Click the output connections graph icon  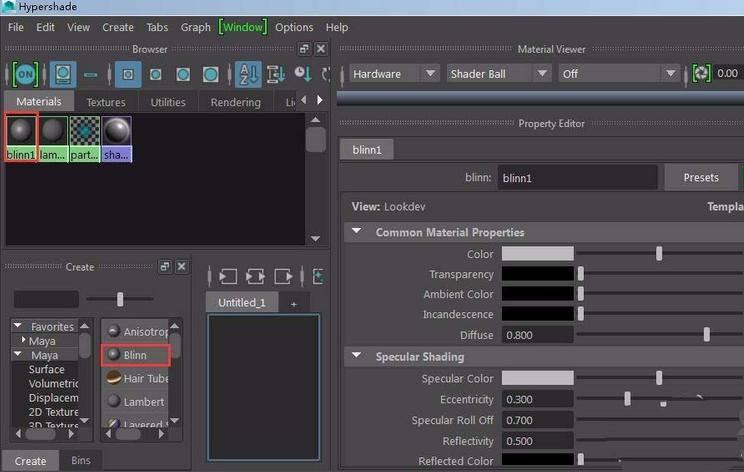(283, 276)
